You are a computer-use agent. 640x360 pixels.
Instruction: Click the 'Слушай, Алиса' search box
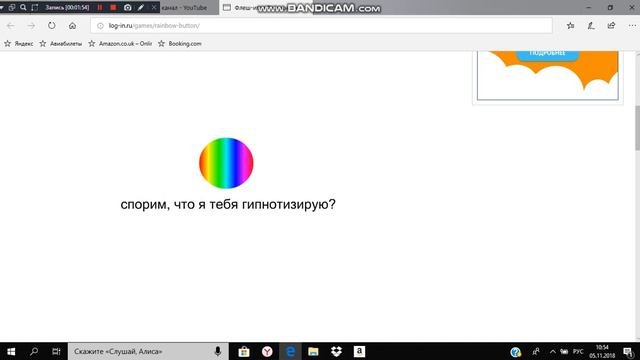[148, 351]
